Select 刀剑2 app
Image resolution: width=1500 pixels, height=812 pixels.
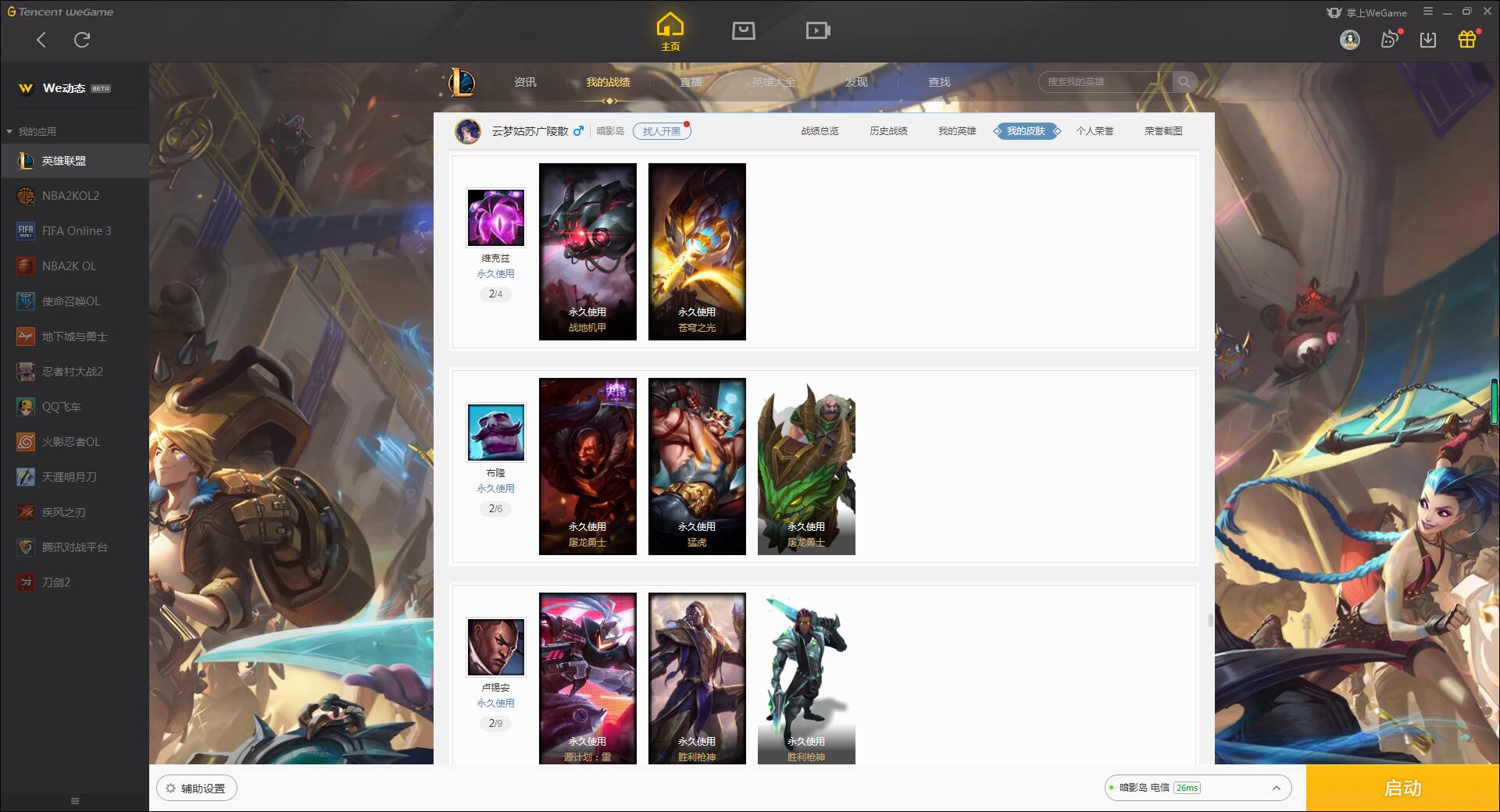pos(74,582)
